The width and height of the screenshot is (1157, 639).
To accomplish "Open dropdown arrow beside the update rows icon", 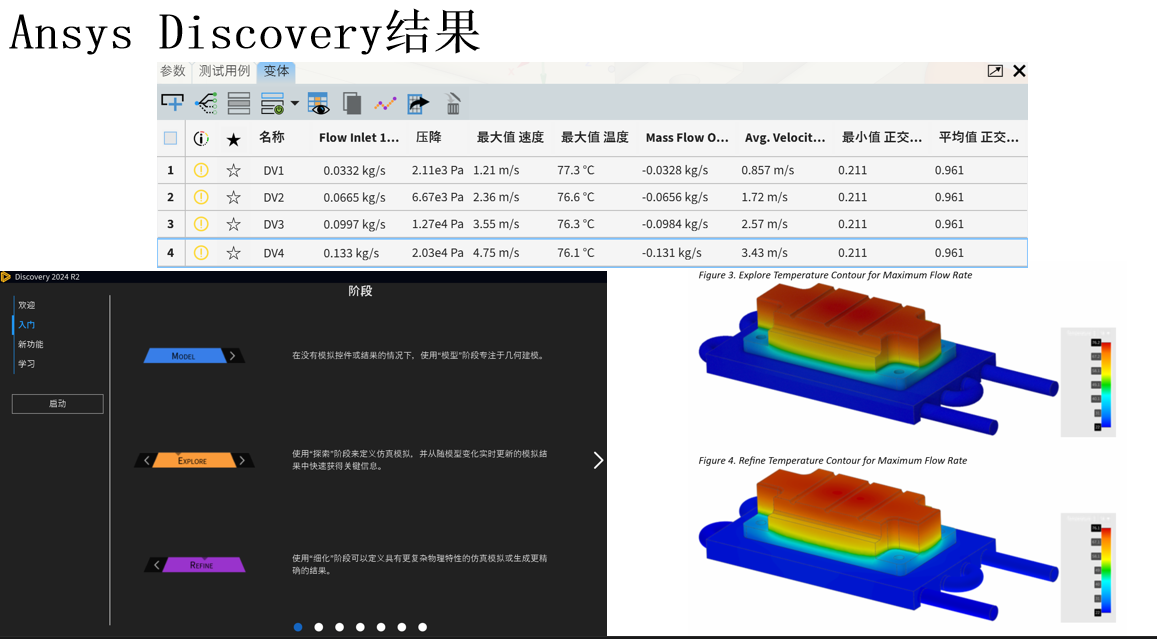I will 294,103.
